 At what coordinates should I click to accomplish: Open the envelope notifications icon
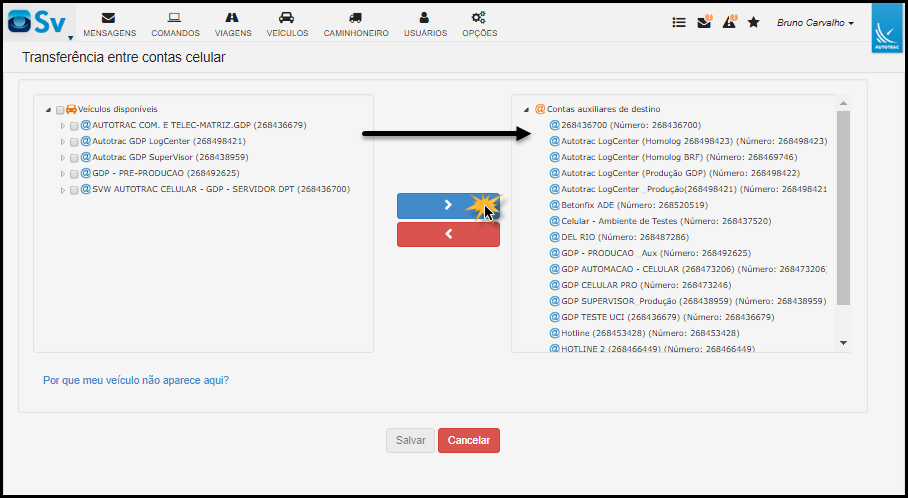coord(704,22)
